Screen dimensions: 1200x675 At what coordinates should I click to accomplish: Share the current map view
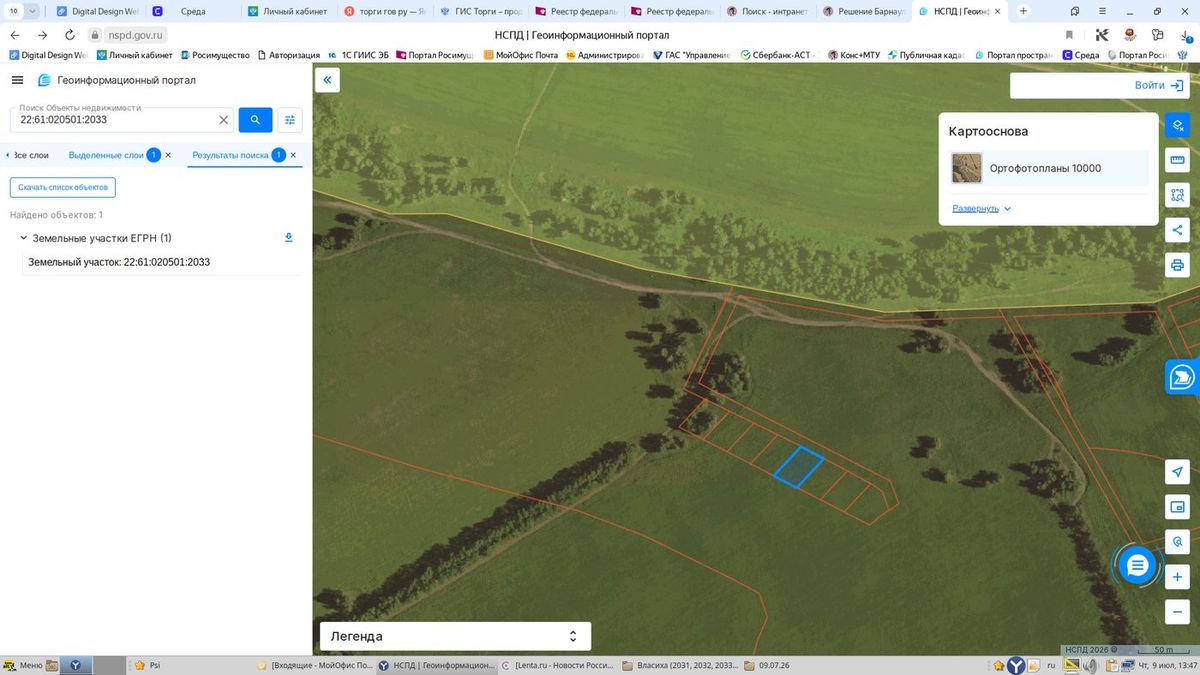click(x=1178, y=230)
